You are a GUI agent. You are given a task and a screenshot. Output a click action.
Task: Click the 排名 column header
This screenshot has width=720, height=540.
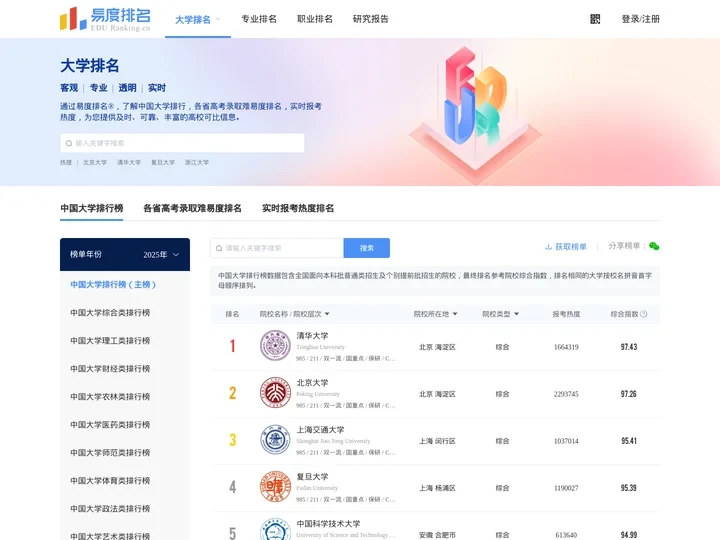[232, 314]
